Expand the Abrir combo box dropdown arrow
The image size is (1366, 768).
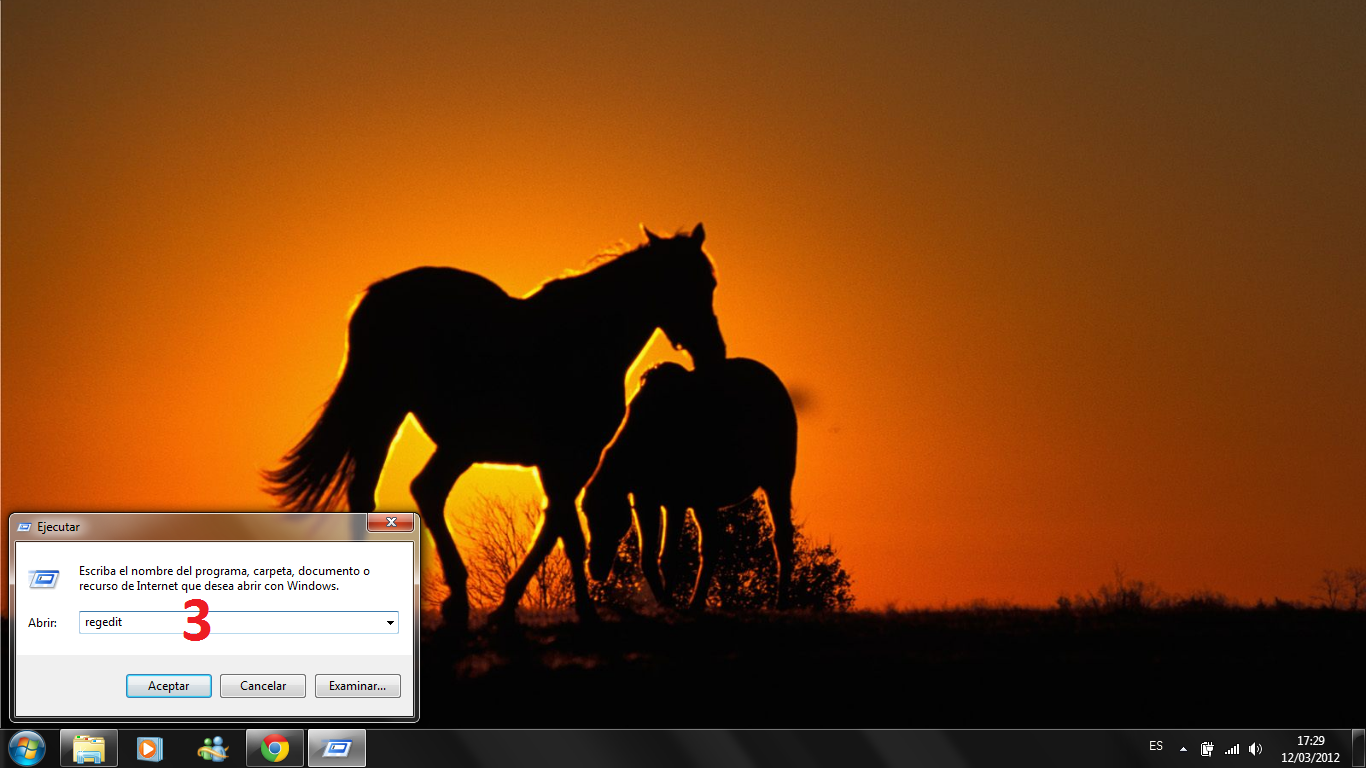click(390, 623)
